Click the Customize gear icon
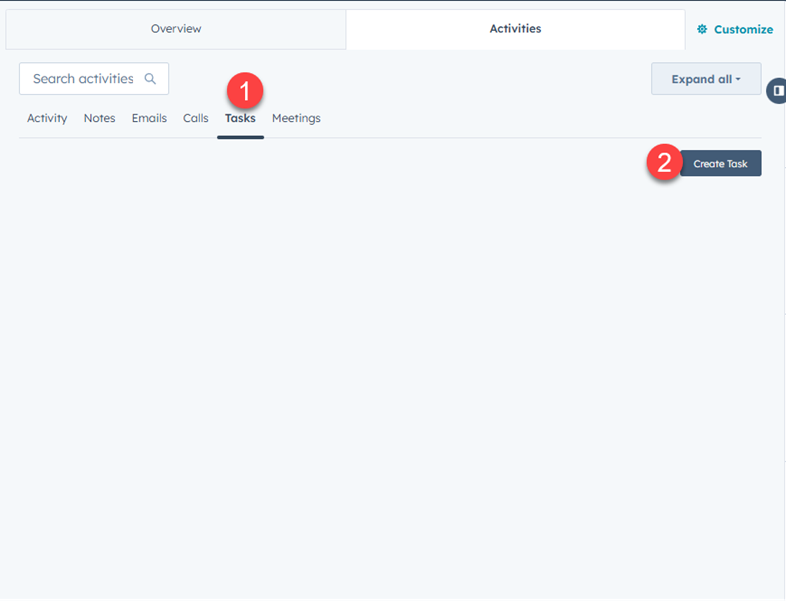Viewport: 786px width, 603px height. click(x=702, y=30)
